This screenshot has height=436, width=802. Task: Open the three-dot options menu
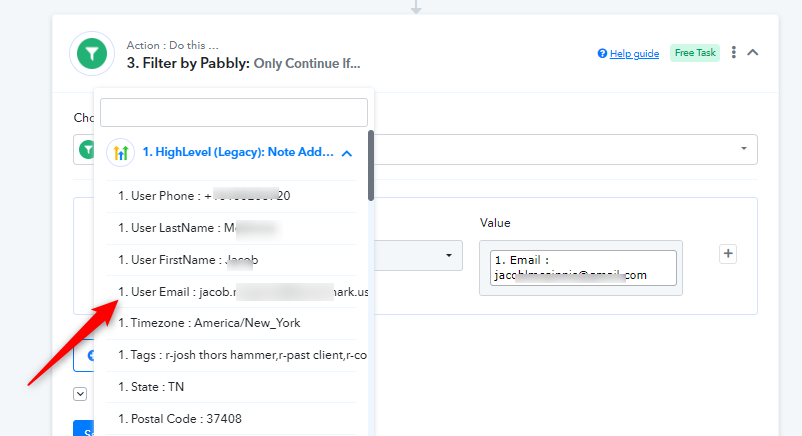click(x=733, y=52)
